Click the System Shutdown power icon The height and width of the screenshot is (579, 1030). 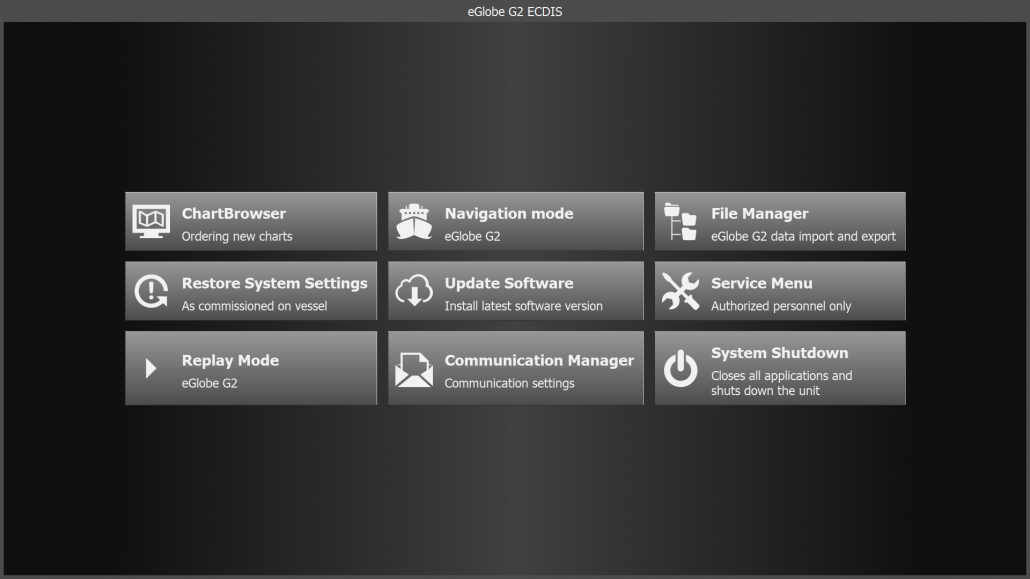coord(681,368)
